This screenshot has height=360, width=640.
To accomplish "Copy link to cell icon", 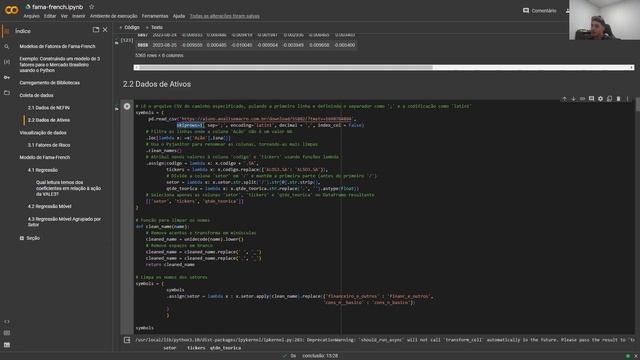I will click(x=582, y=99).
